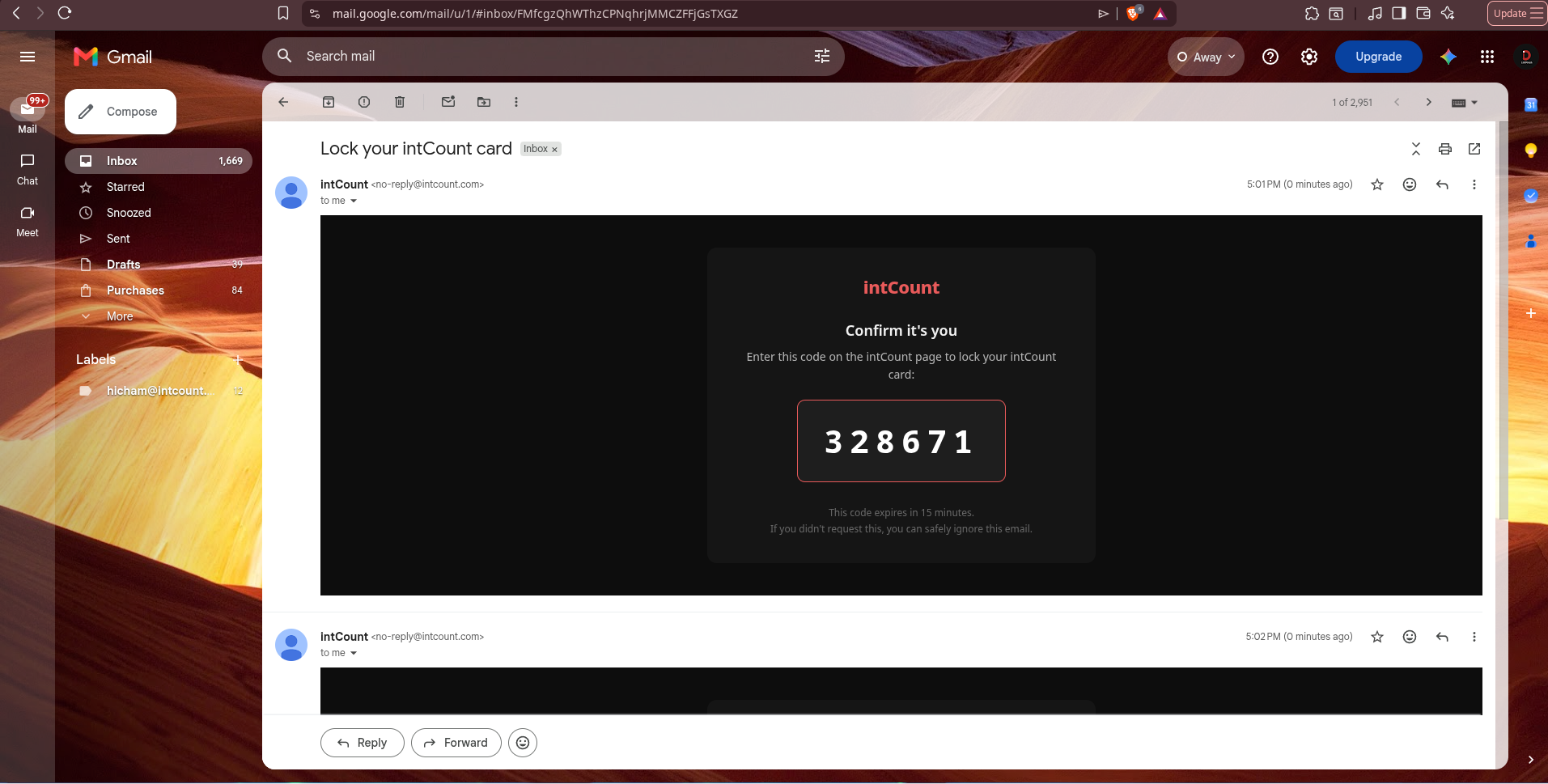Open the Move to folder icon
The height and width of the screenshot is (784, 1548).
[x=484, y=102]
